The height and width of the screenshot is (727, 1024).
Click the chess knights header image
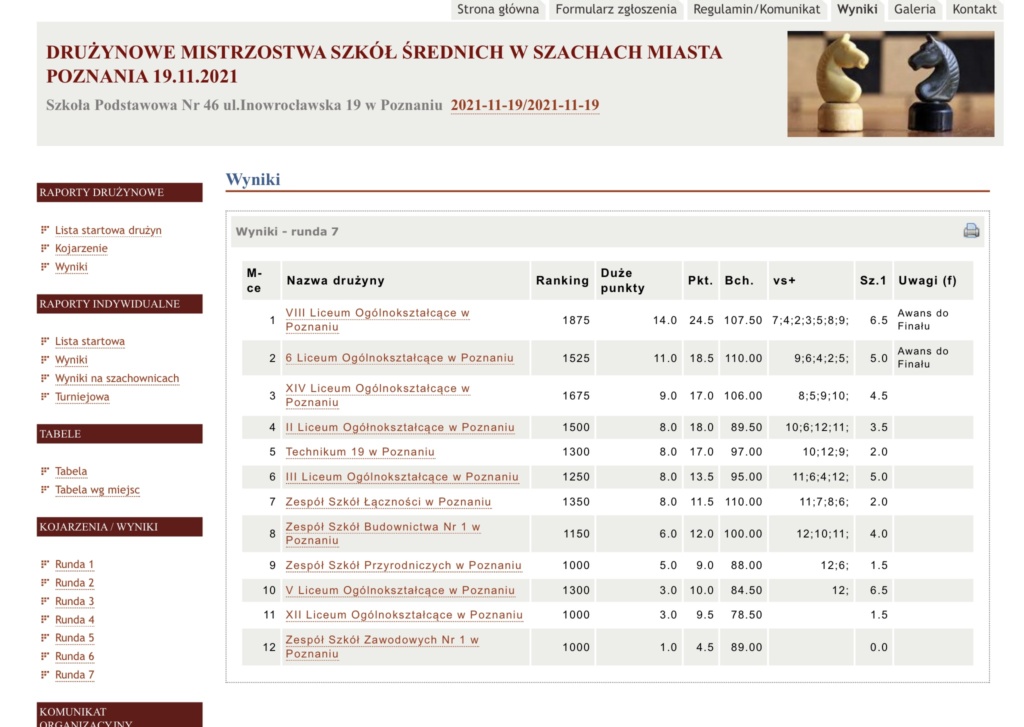coord(890,84)
